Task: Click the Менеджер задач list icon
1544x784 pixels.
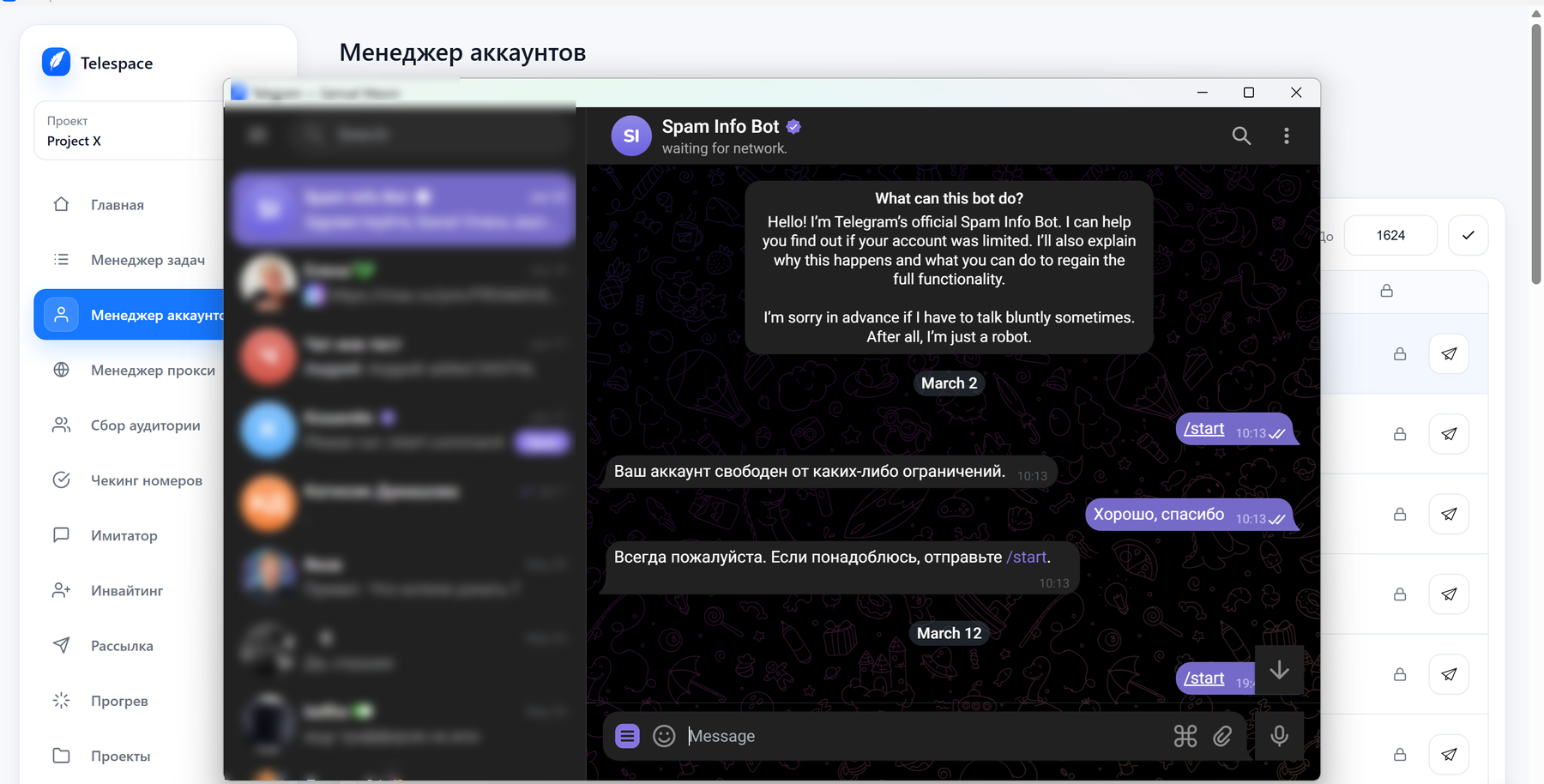Action: [x=61, y=259]
